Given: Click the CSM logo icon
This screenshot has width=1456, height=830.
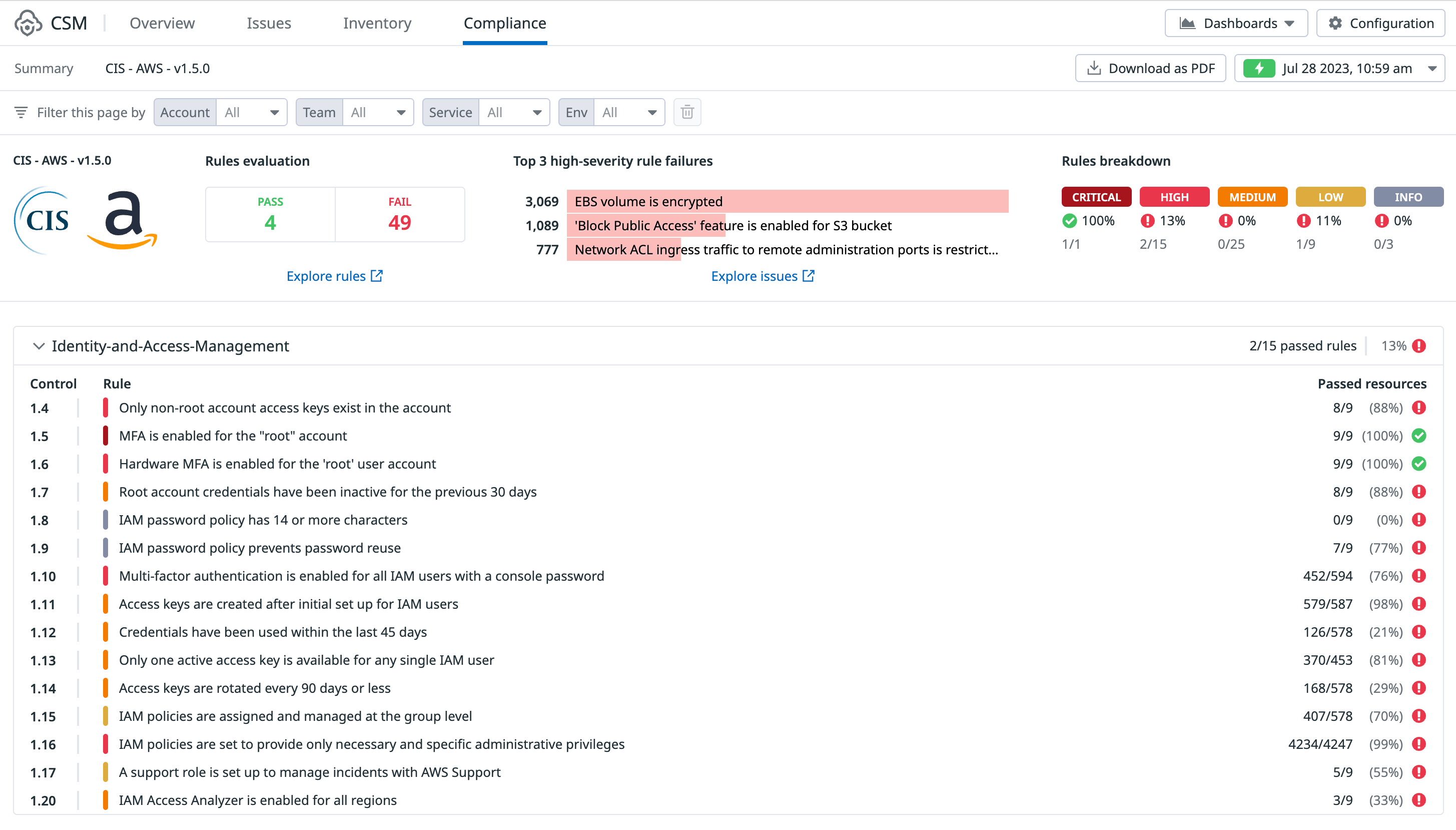Looking at the screenshot, I should (28, 23).
